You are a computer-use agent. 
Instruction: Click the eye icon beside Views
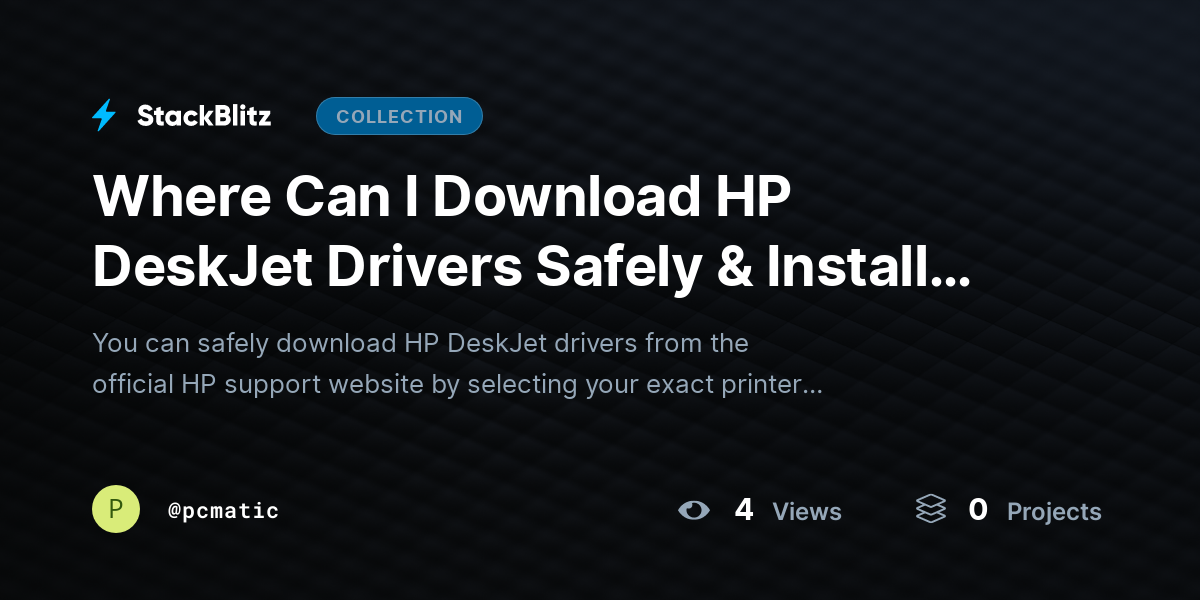(x=693, y=511)
